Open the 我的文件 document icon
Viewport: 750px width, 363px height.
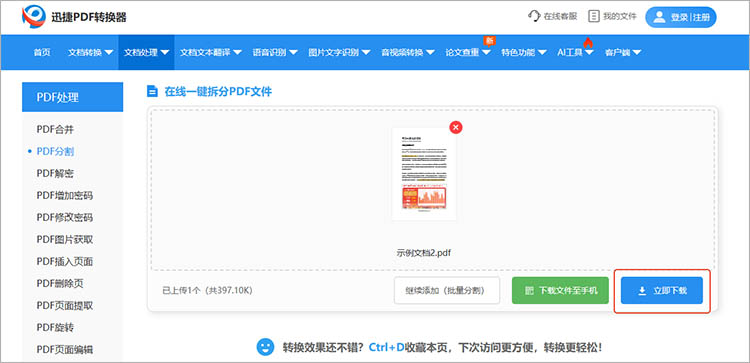click(x=594, y=16)
